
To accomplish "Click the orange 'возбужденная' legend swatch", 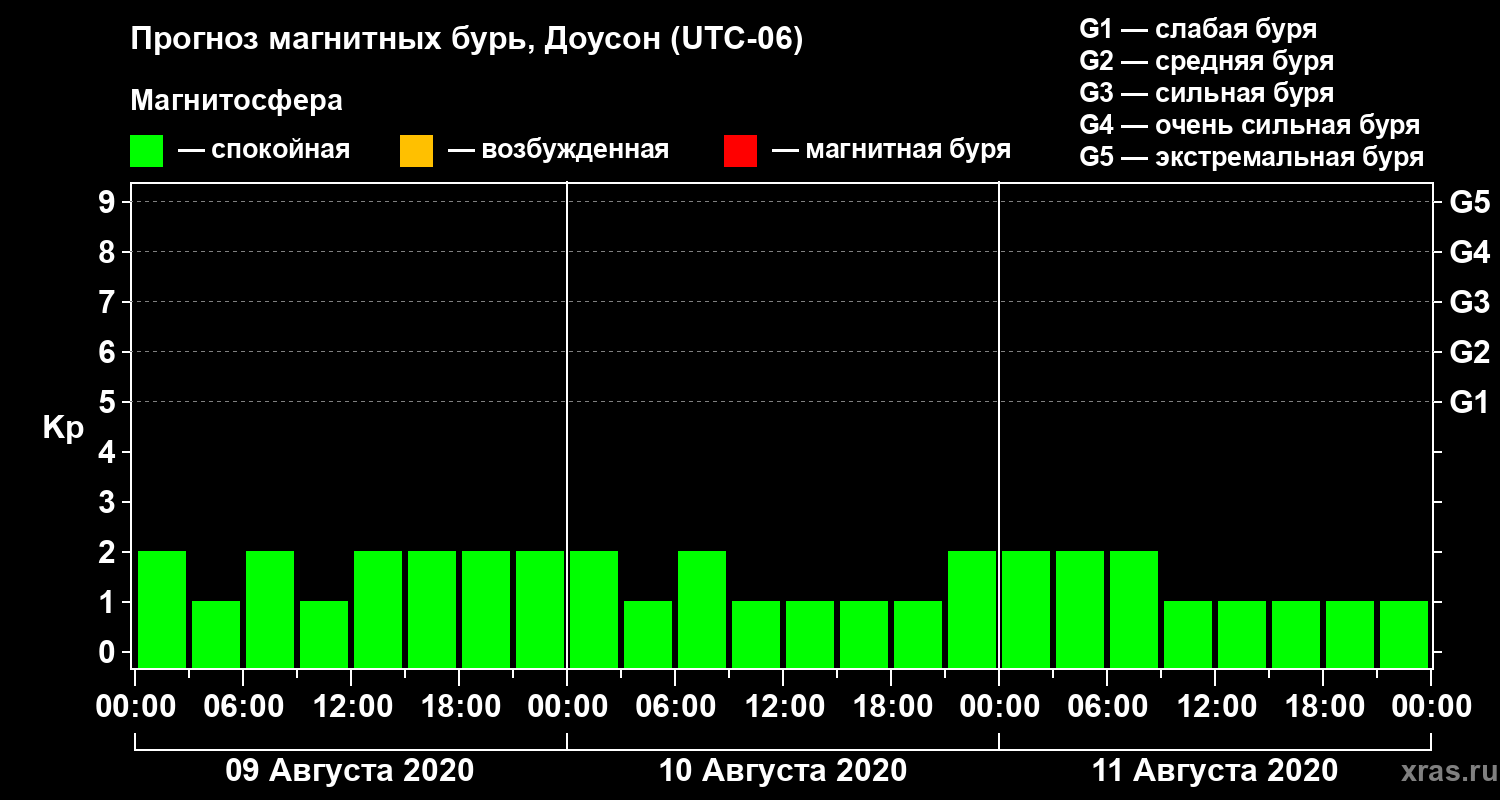I will [x=416, y=151].
